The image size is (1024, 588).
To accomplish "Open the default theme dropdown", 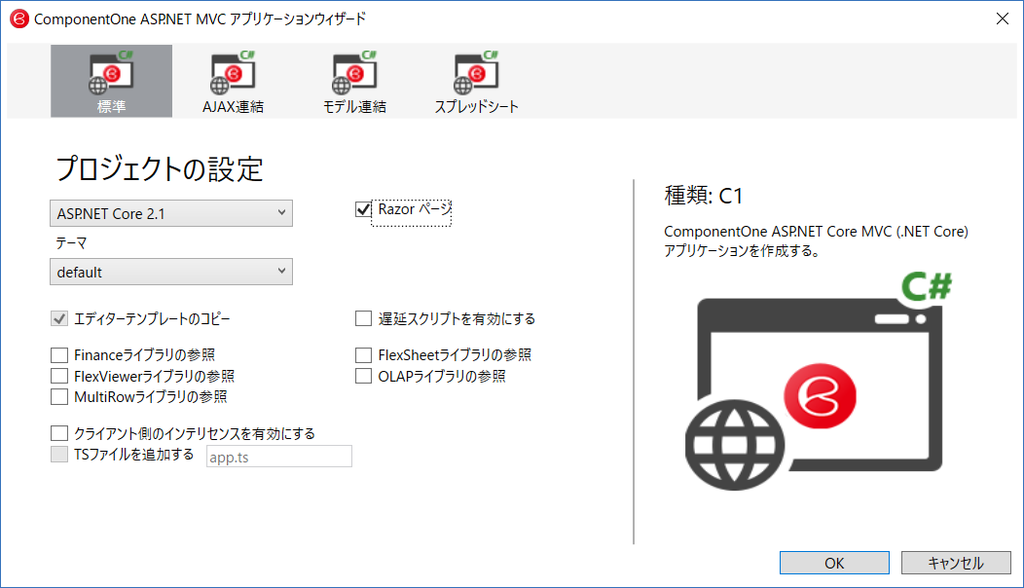I will click(171, 272).
